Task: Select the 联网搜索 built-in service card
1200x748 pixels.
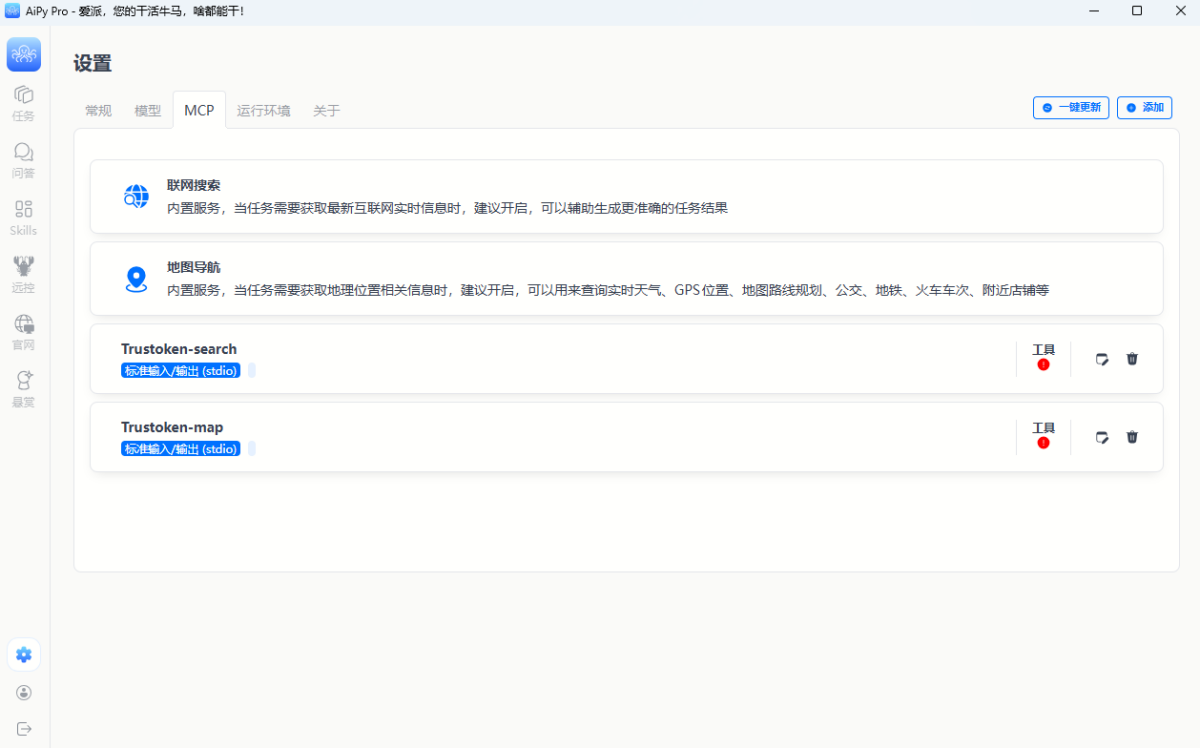Action: [x=626, y=197]
